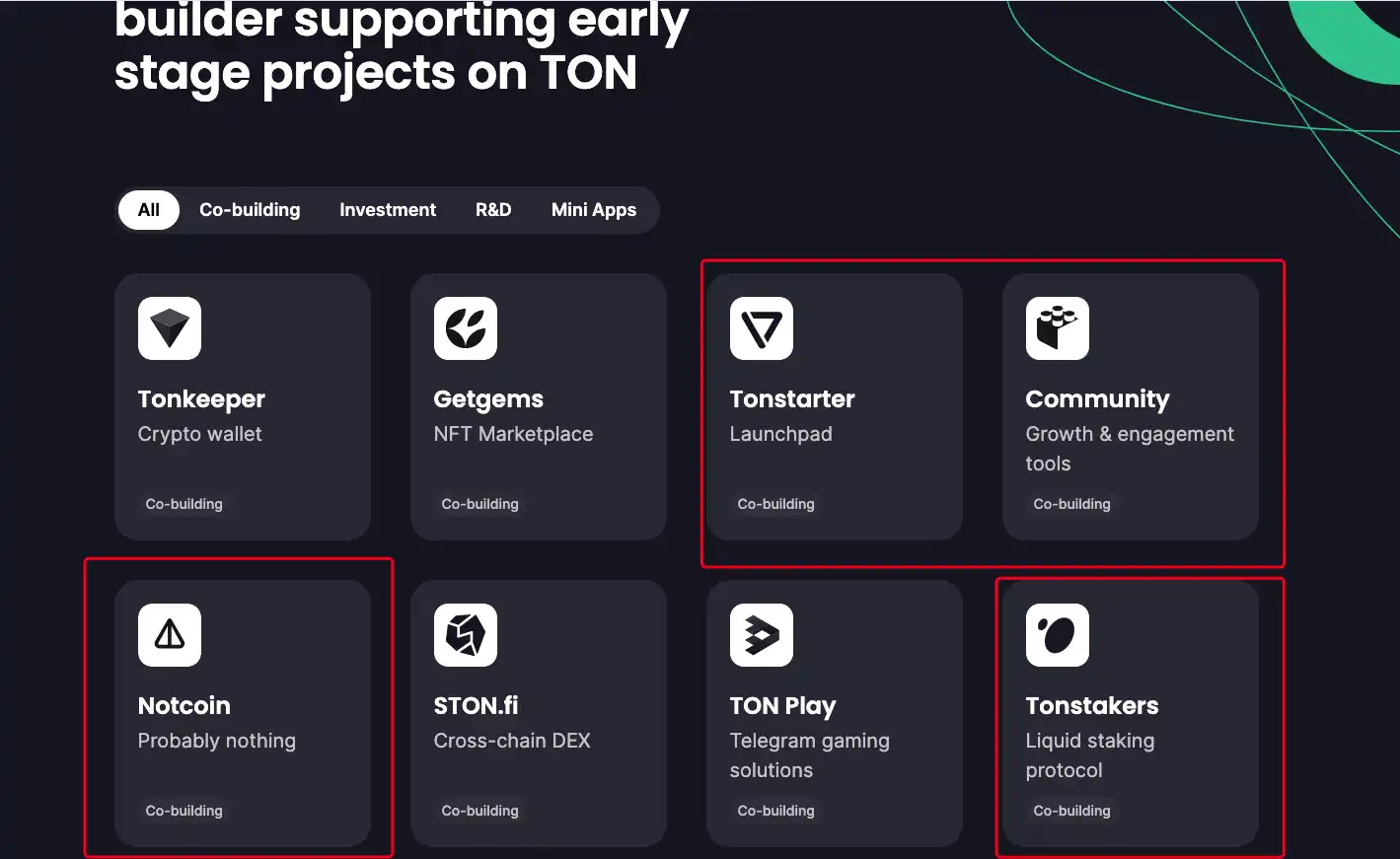Select the All filter tab
1400x859 pixels.
(149, 210)
